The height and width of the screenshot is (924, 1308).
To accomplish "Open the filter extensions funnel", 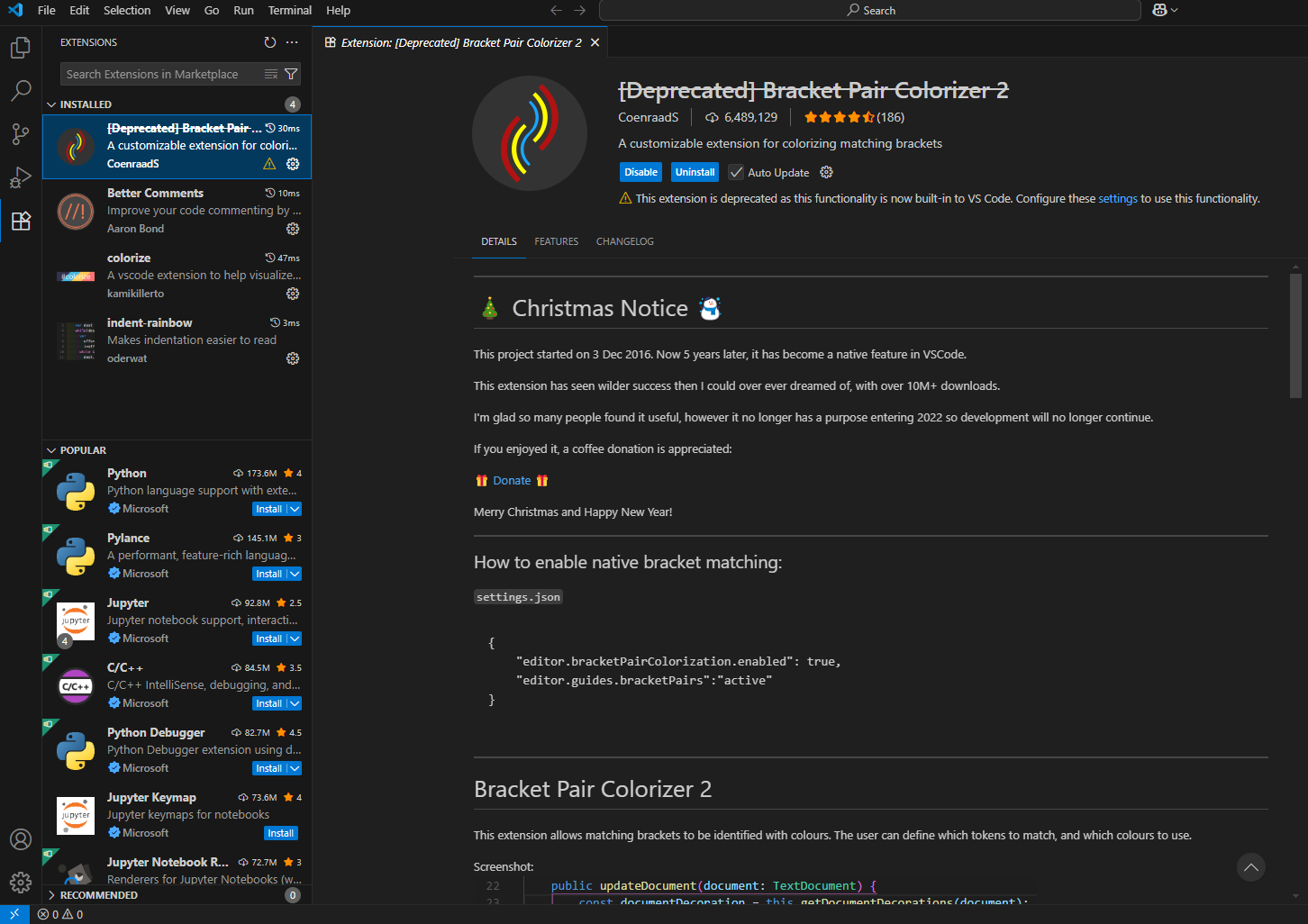I will click(291, 74).
